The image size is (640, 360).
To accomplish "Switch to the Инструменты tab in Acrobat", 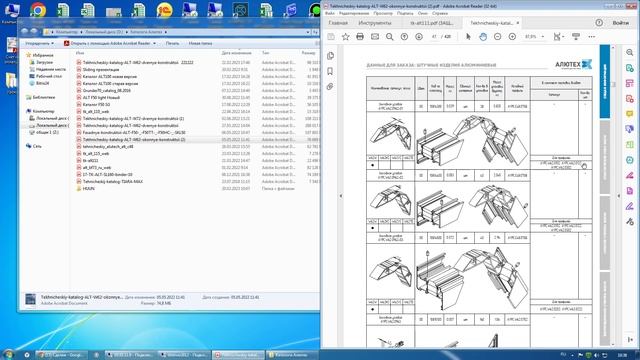I will tap(374, 23).
